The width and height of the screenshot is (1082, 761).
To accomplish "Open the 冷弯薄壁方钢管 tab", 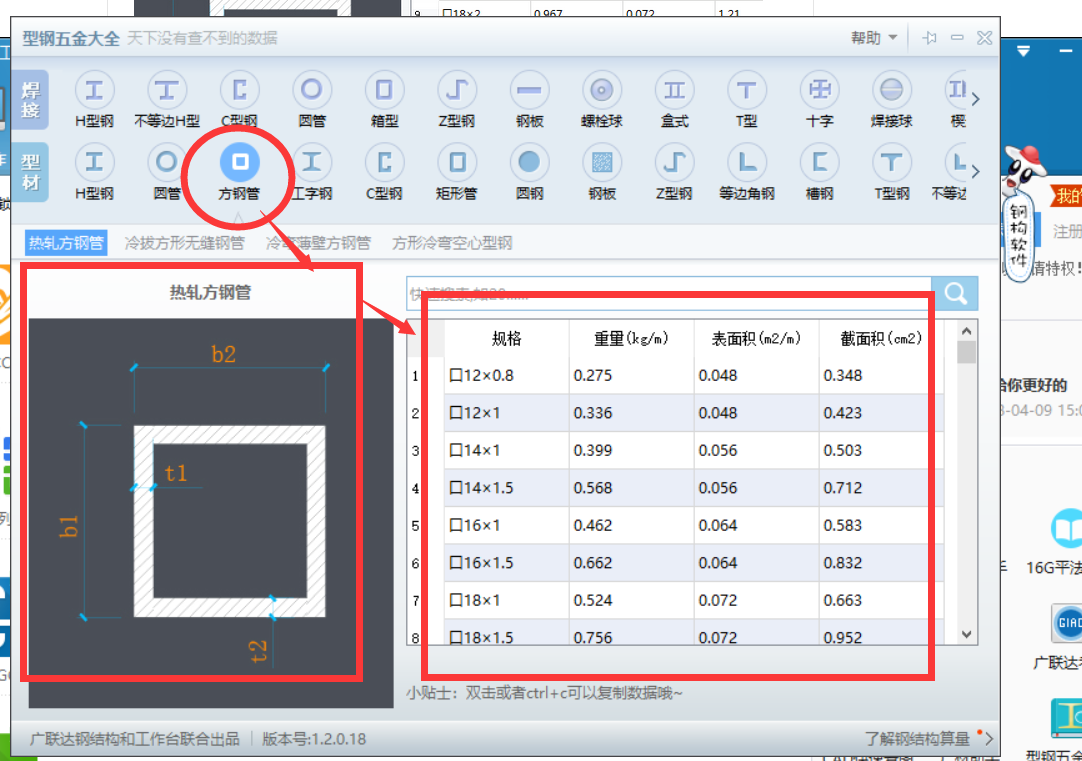I will tap(318, 243).
